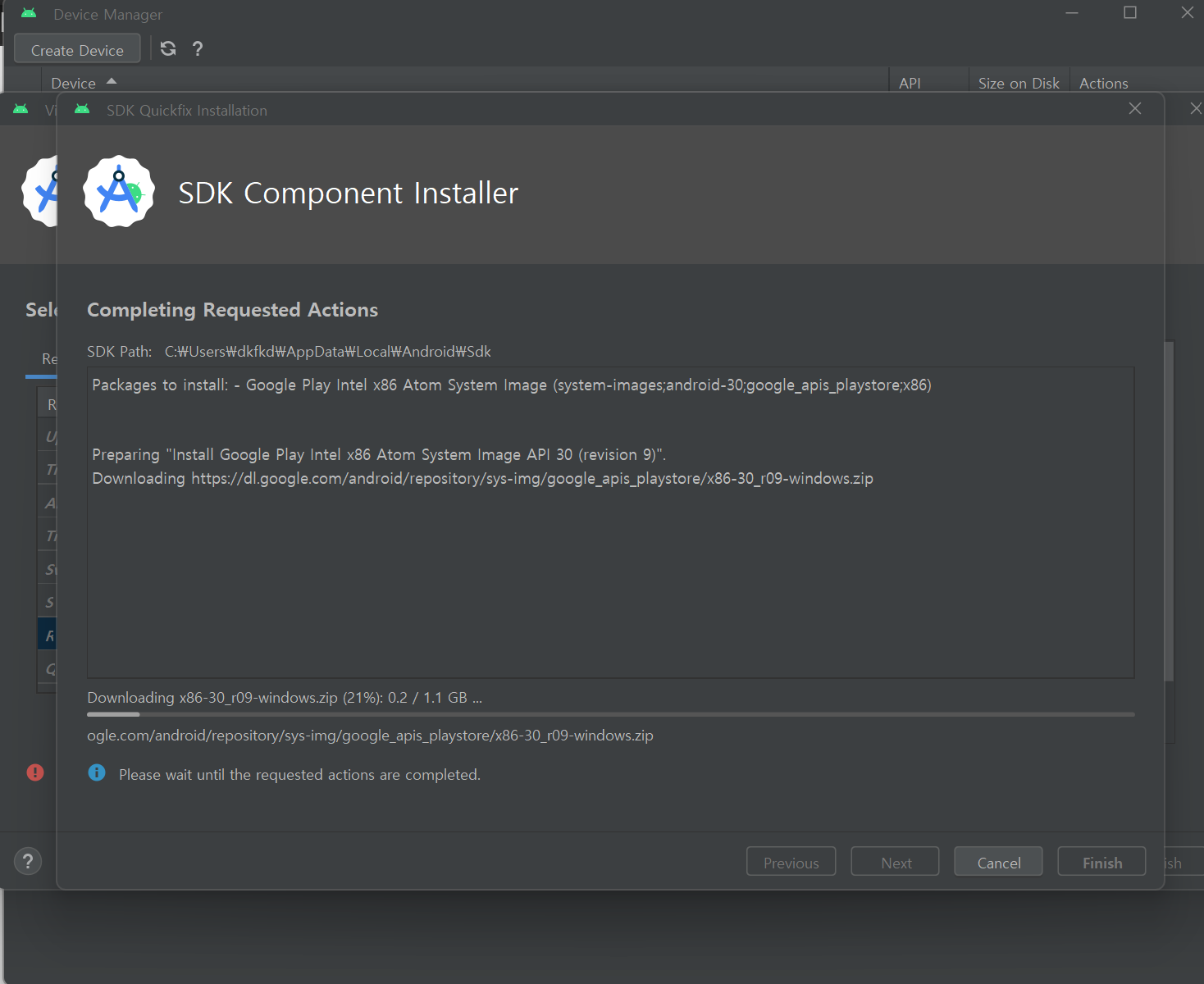This screenshot has height=984, width=1204.
Task: Close the SDK Quickfix Installation dialog
Action: pyautogui.click(x=1135, y=109)
